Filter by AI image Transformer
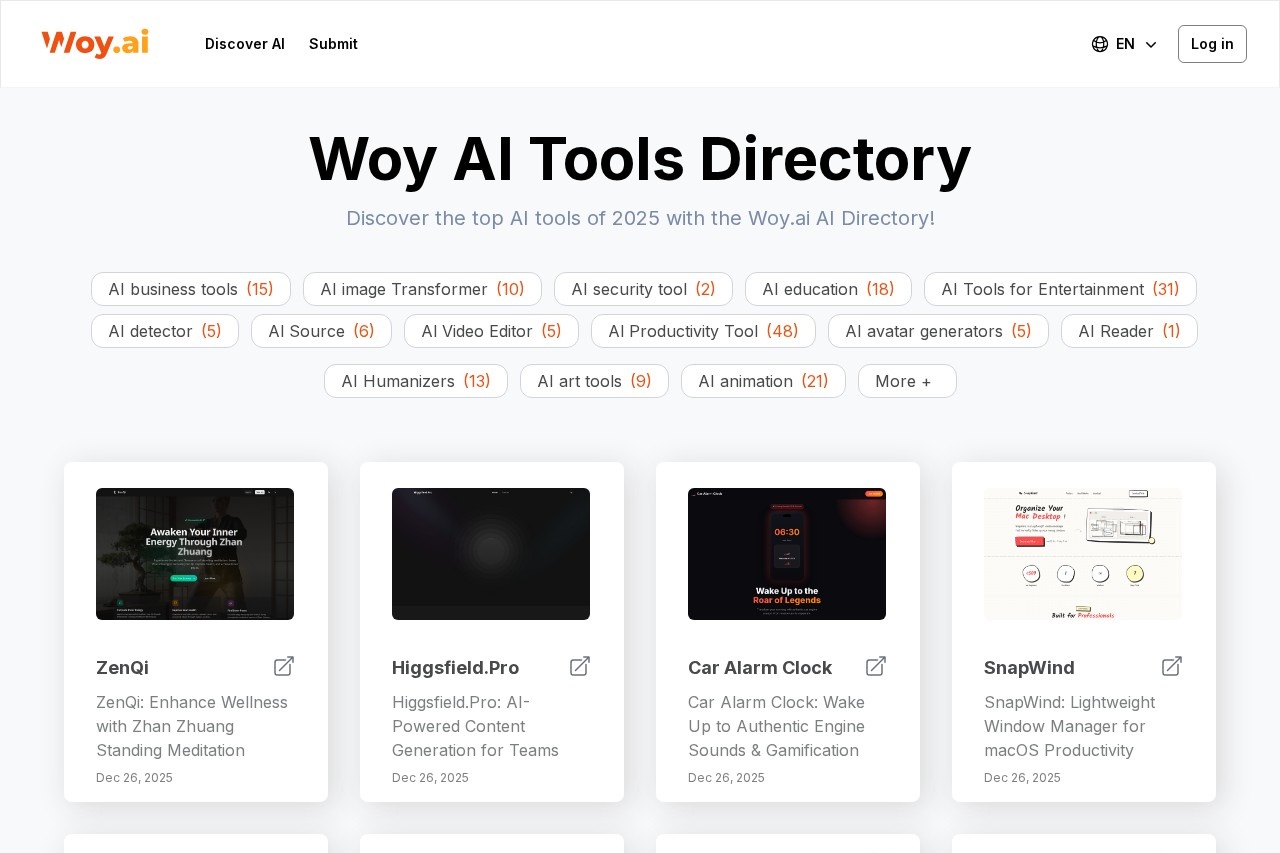 422,289
